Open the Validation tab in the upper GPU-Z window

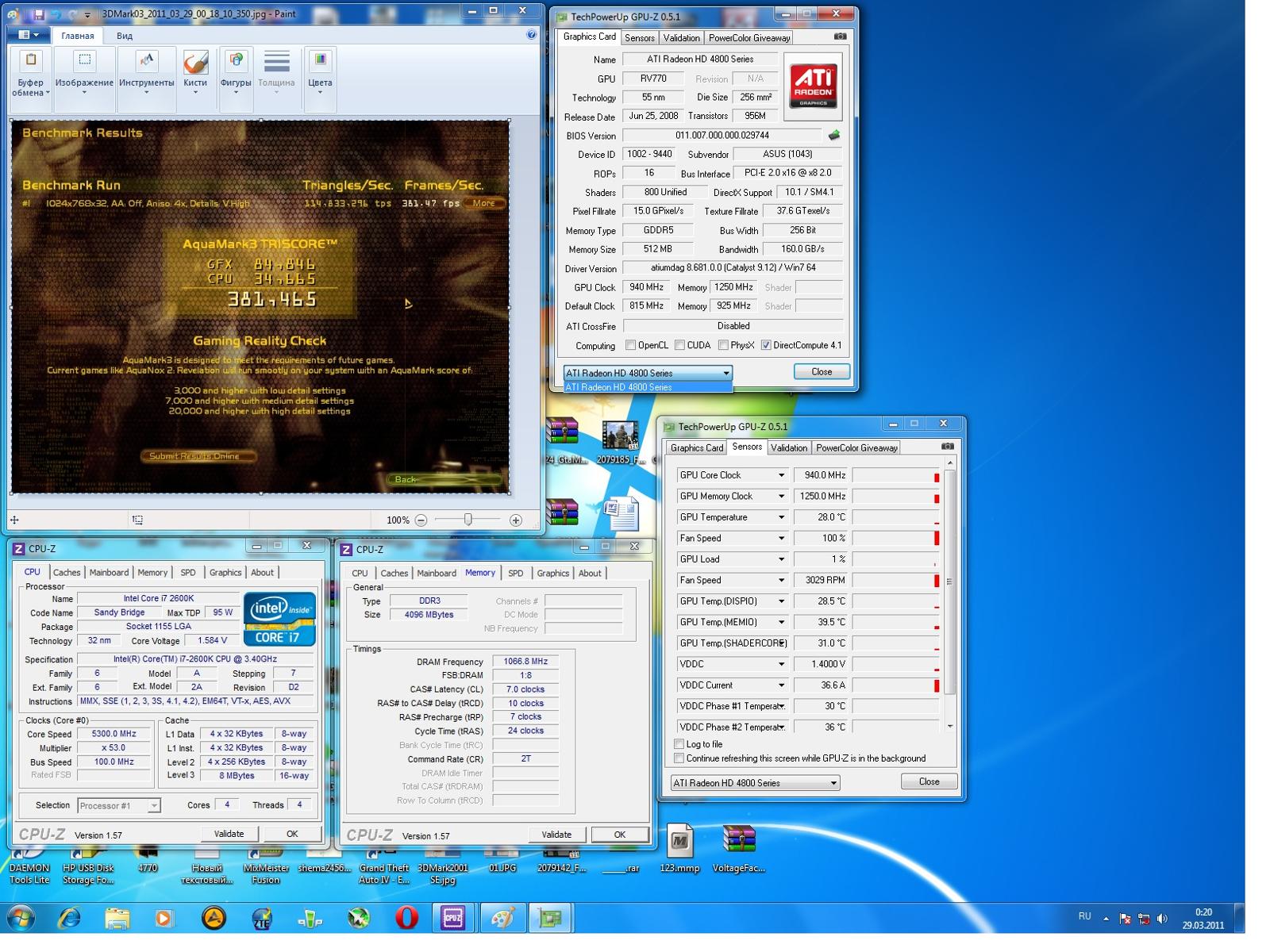point(681,38)
